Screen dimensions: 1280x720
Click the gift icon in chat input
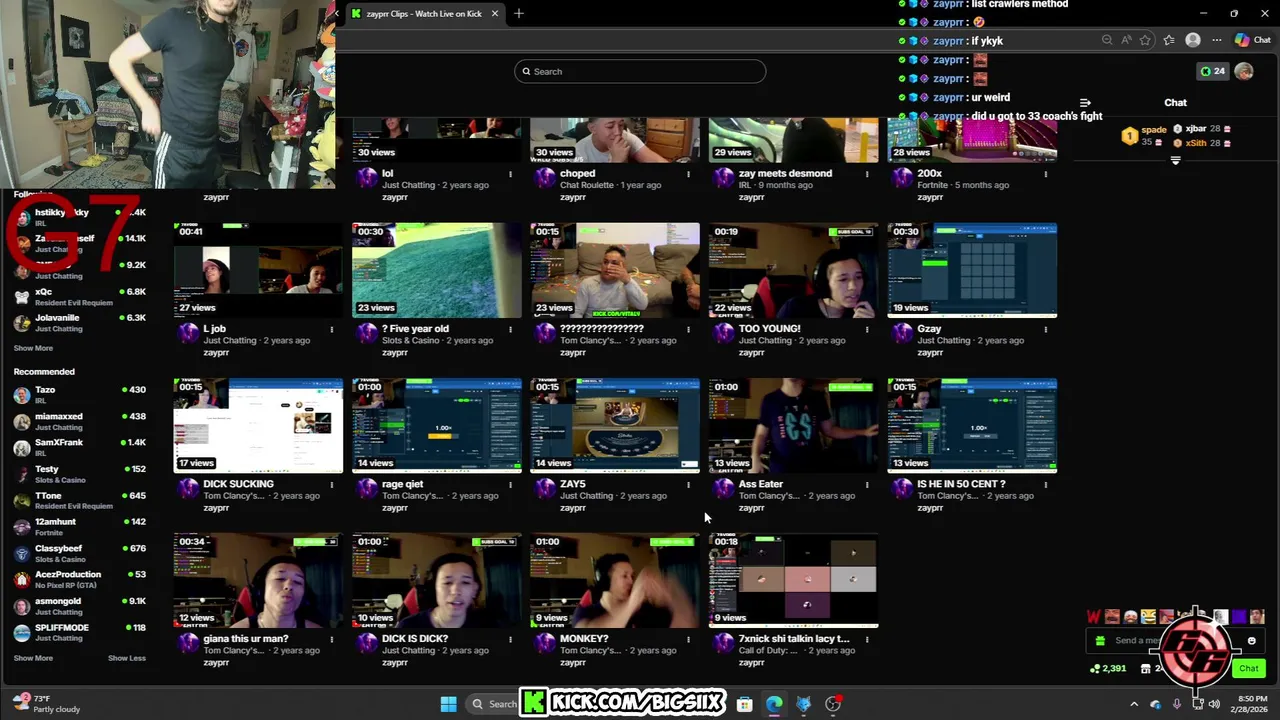pyautogui.click(x=1101, y=641)
